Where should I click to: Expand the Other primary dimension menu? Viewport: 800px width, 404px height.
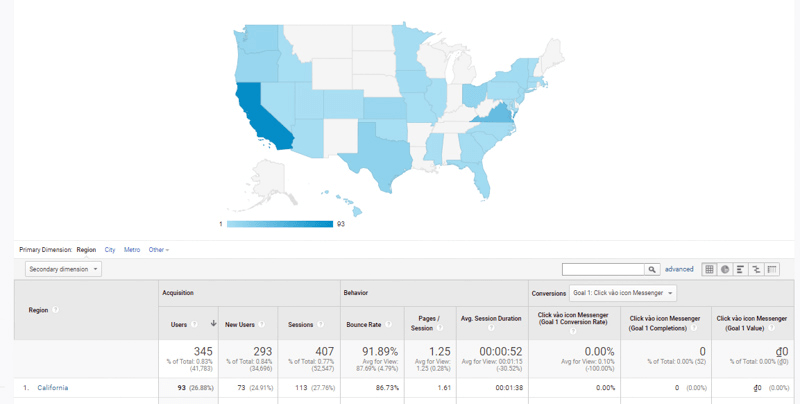coord(158,250)
